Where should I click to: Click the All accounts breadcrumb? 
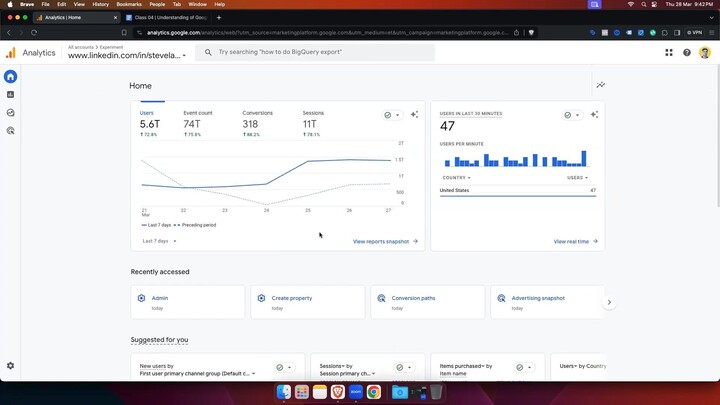tap(81, 47)
